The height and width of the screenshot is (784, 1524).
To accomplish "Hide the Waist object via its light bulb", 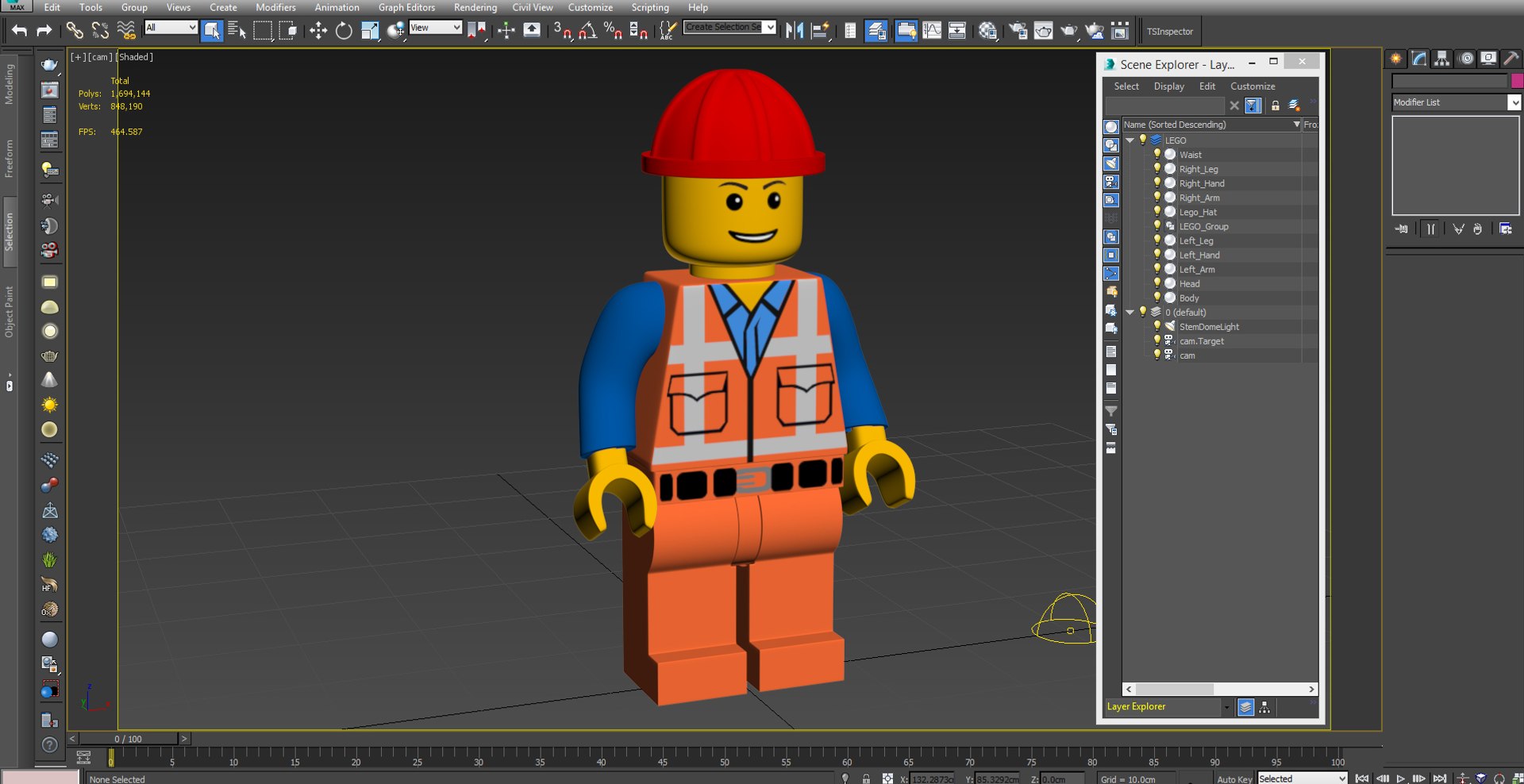I will click(x=1156, y=154).
